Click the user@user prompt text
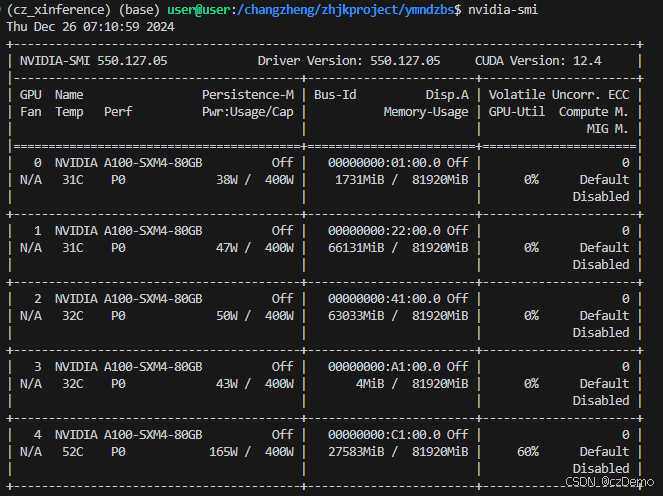The width and height of the screenshot is (663, 496). [199, 9]
